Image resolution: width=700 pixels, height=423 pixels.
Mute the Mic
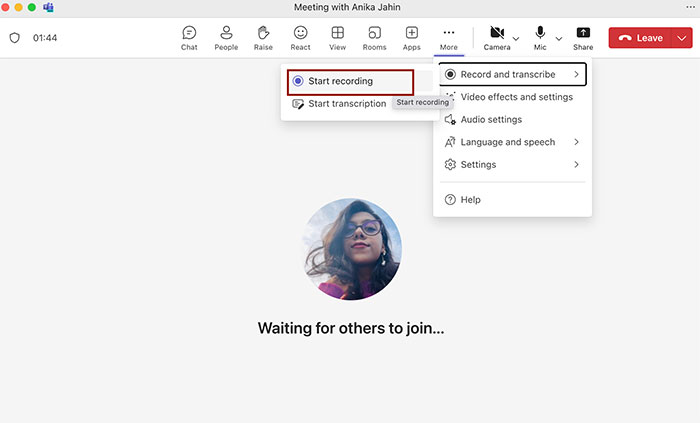click(x=540, y=37)
